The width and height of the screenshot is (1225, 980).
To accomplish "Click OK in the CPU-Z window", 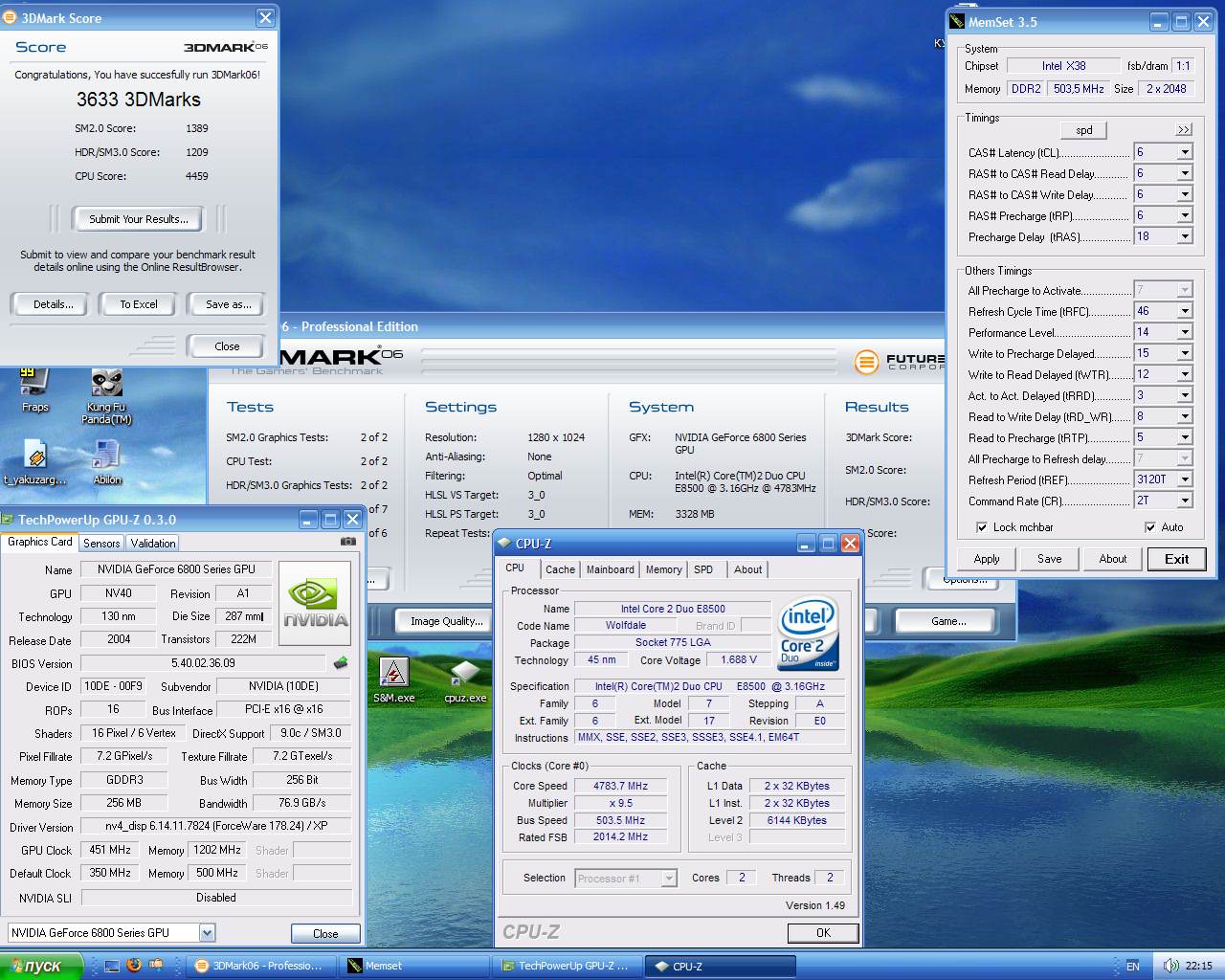I will 823,932.
